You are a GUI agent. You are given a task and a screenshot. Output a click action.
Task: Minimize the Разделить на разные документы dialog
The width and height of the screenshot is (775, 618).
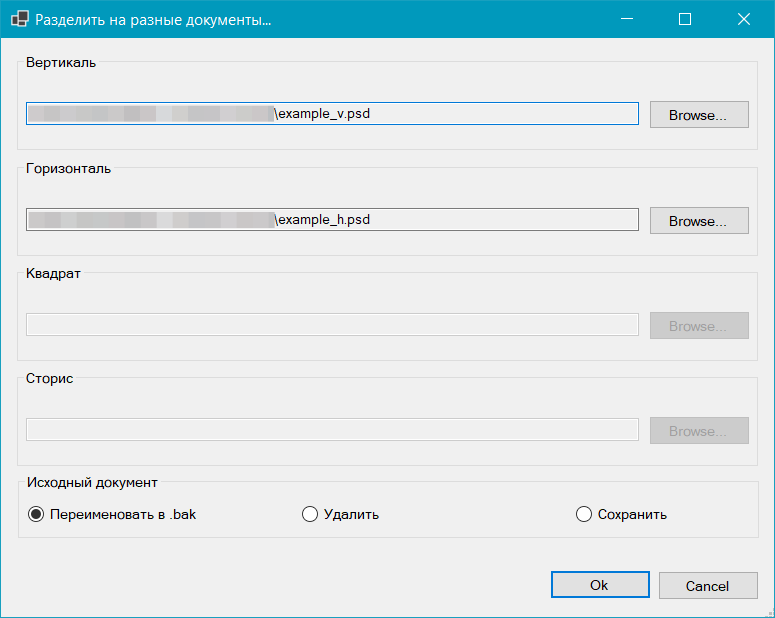pyautogui.click(x=627, y=19)
